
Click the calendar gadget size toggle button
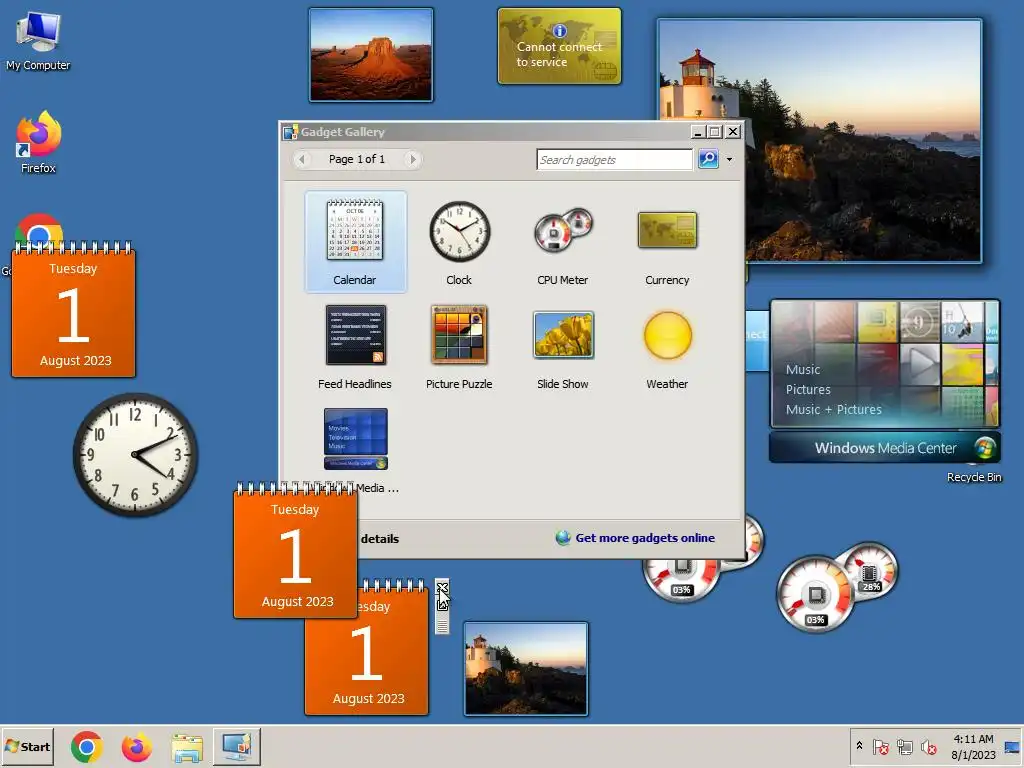[x=442, y=604]
